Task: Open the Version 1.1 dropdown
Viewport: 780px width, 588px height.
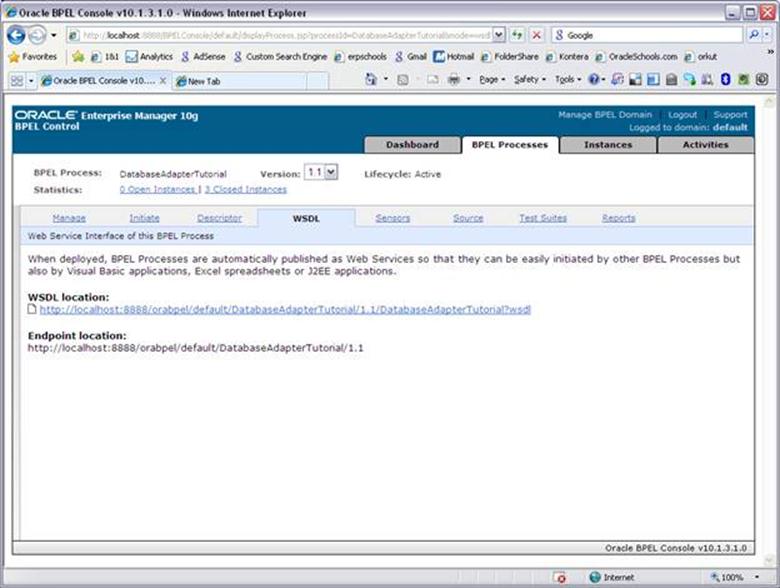Action: (321, 172)
